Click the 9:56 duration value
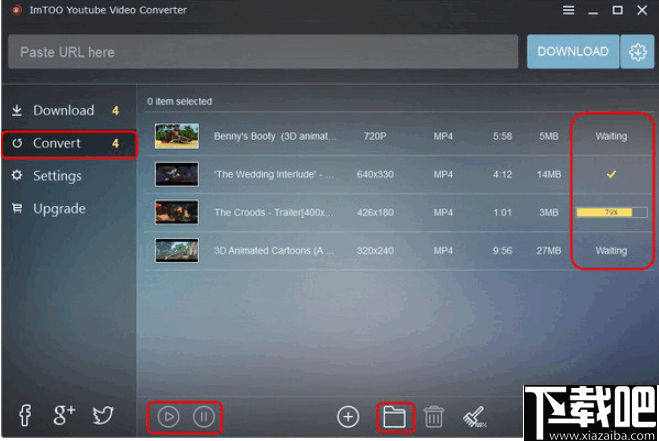 coord(502,251)
